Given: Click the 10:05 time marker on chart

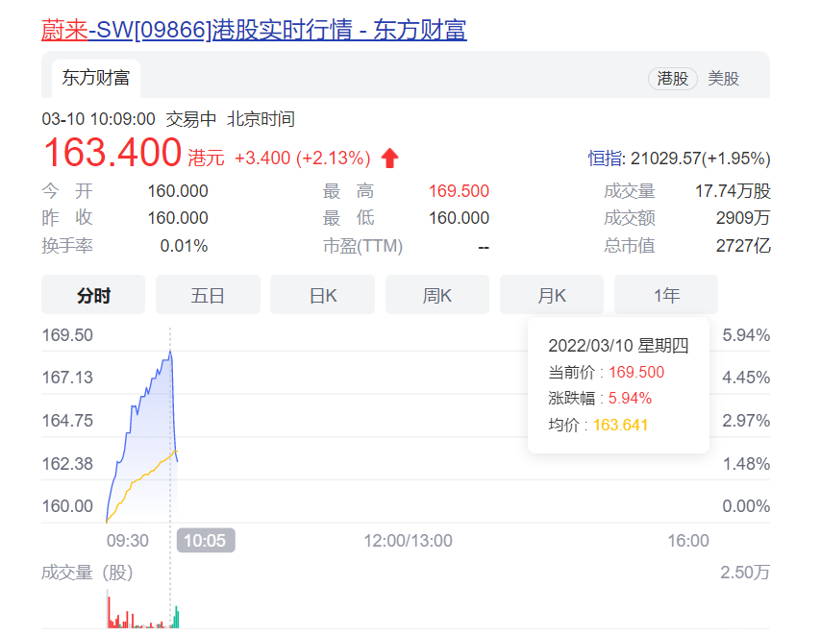Looking at the screenshot, I should 206,540.
